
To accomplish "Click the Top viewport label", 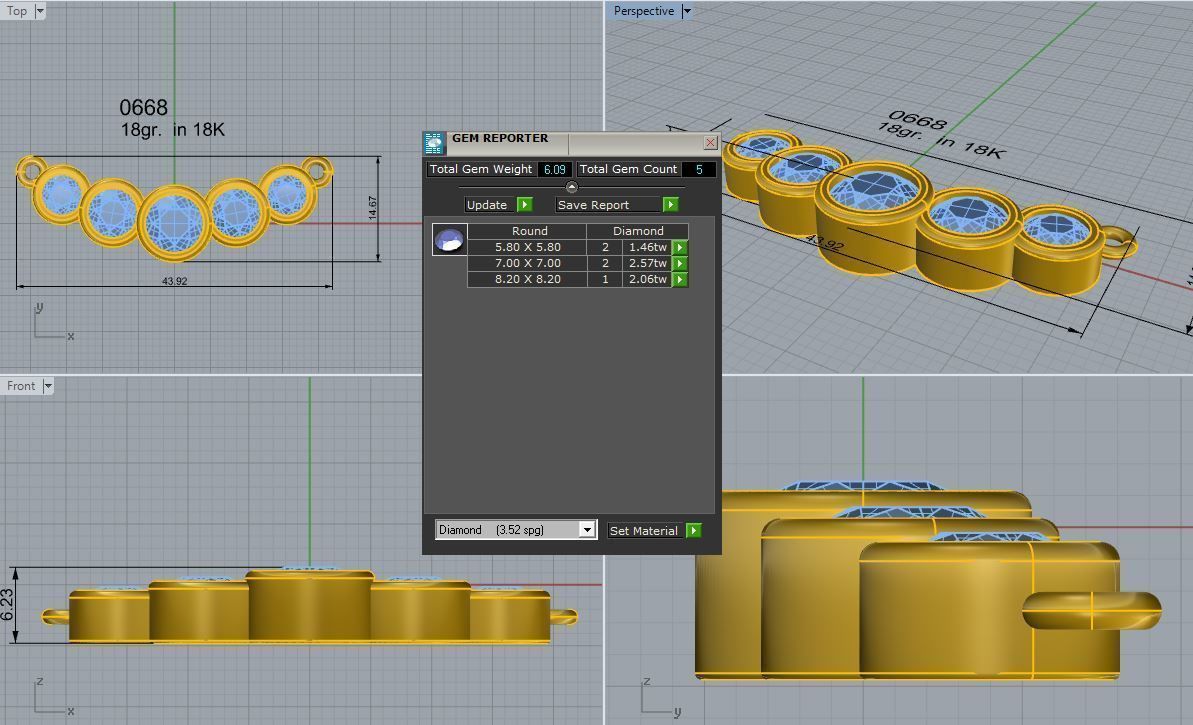I will (17, 11).
